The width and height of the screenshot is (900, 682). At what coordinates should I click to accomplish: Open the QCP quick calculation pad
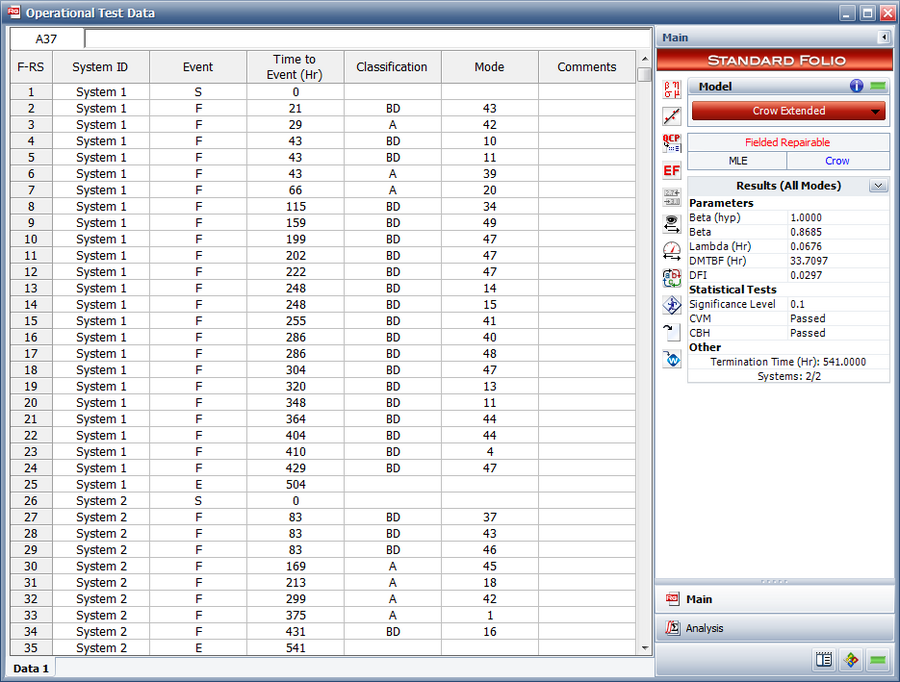[672, 143]
